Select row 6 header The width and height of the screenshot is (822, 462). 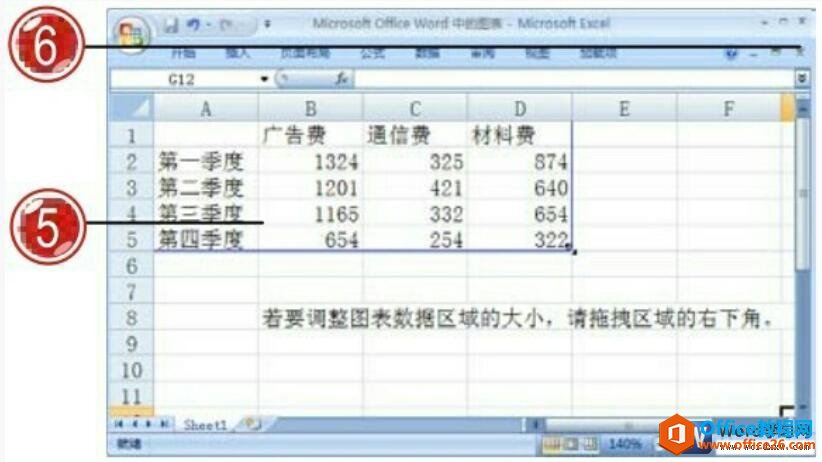coord(131,265)
